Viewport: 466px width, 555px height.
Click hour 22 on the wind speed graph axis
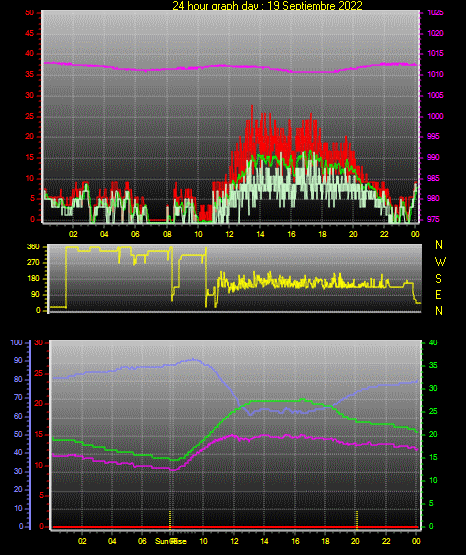coord(384,234)
